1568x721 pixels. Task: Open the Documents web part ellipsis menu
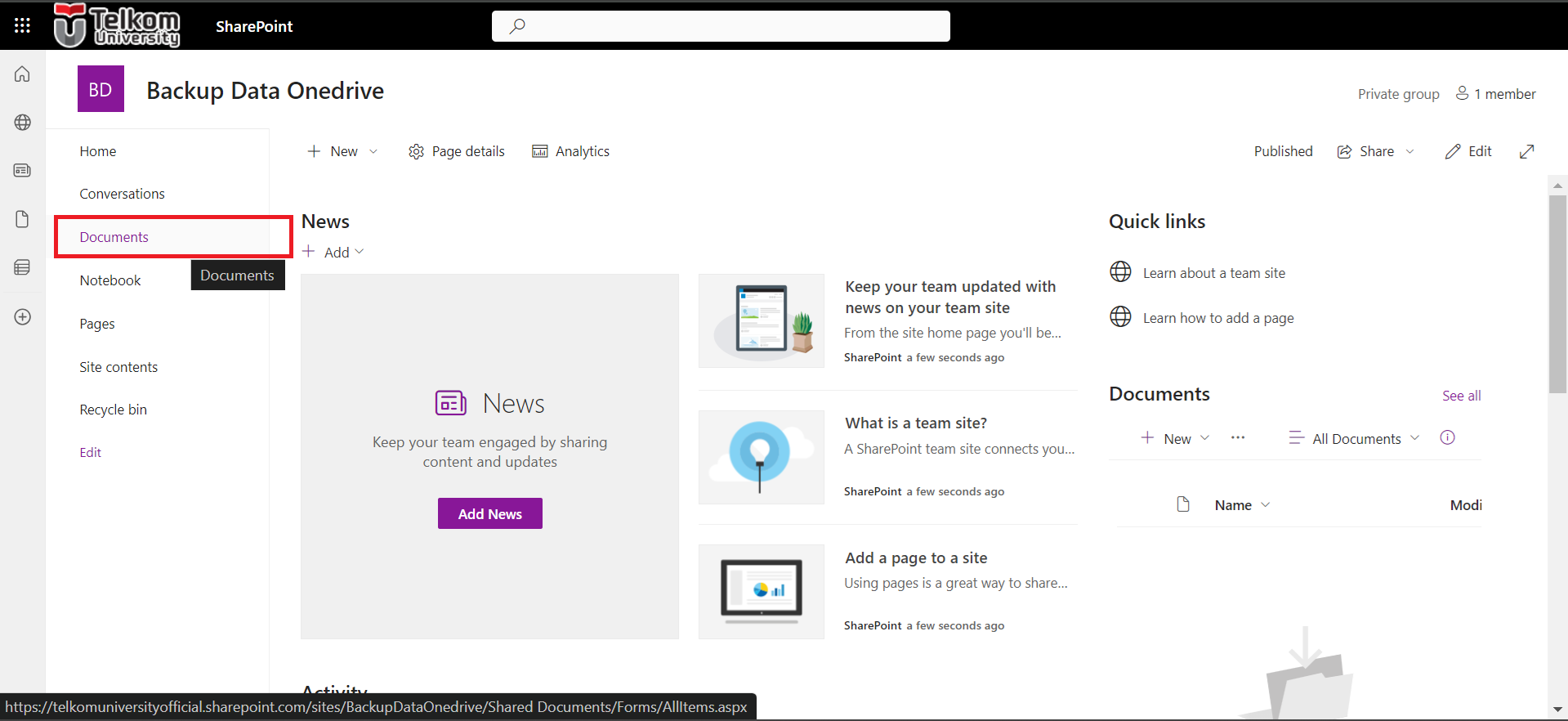pos(1238,438)
